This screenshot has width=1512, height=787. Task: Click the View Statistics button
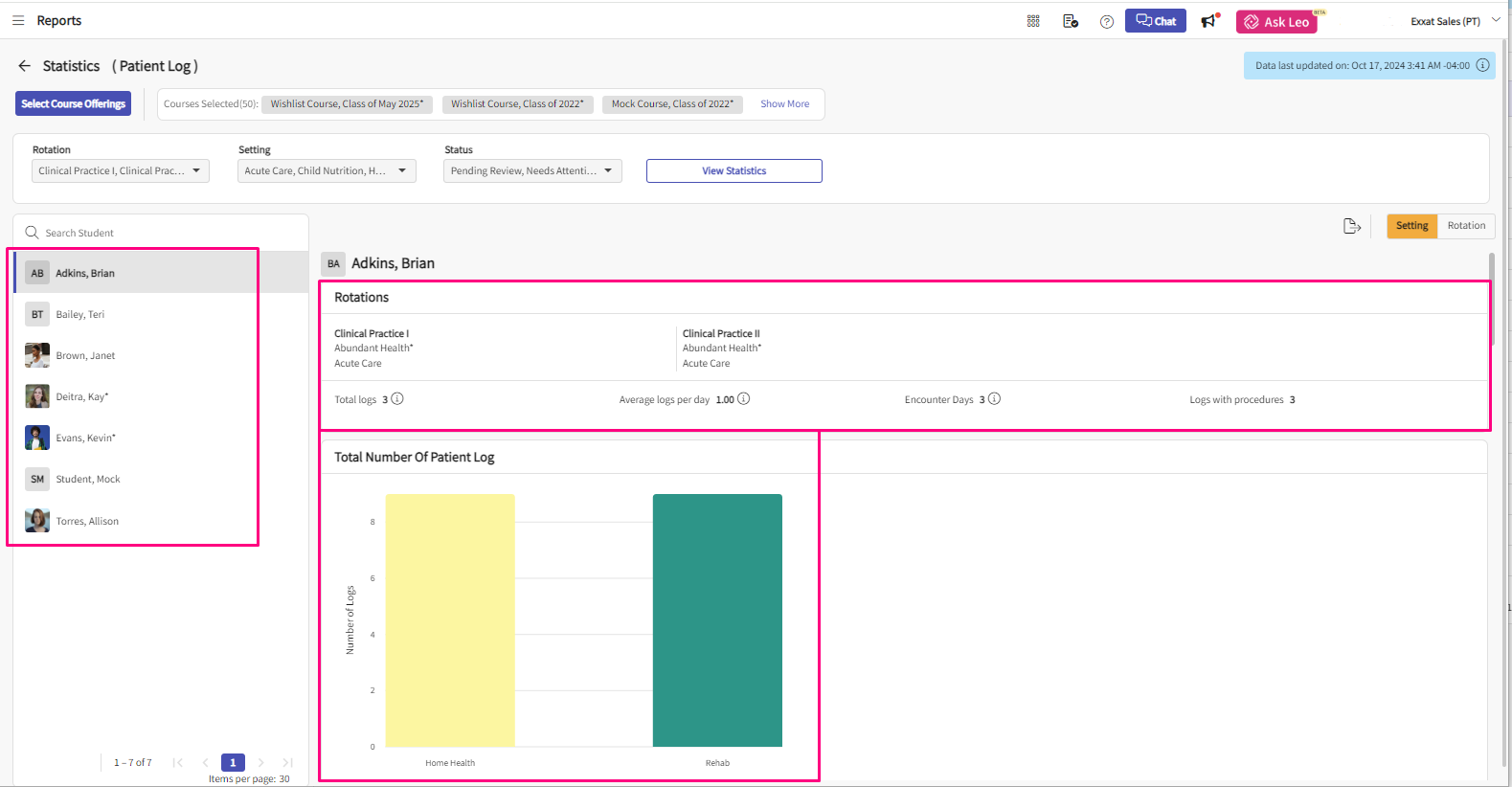pyautogui.click(x=733, y=170)
